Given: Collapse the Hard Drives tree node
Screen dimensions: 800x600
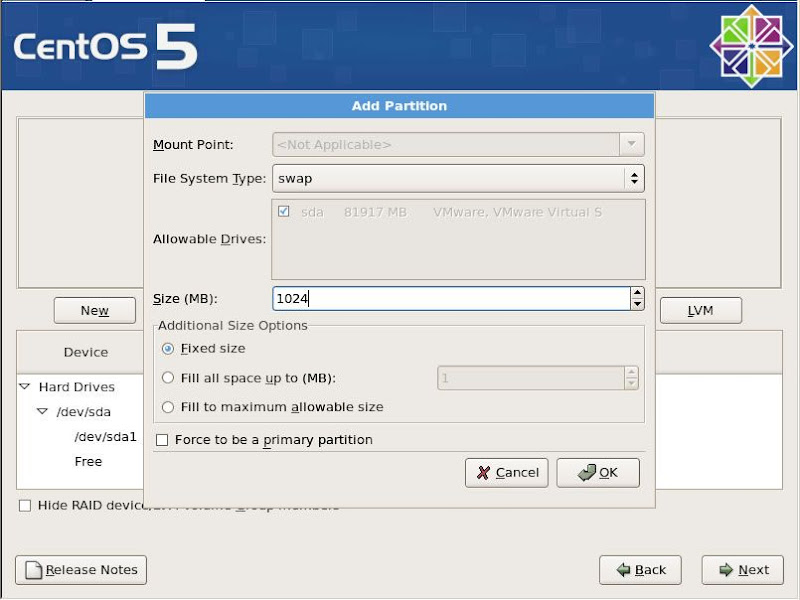Looking at the screenshot, I should 24,387.
